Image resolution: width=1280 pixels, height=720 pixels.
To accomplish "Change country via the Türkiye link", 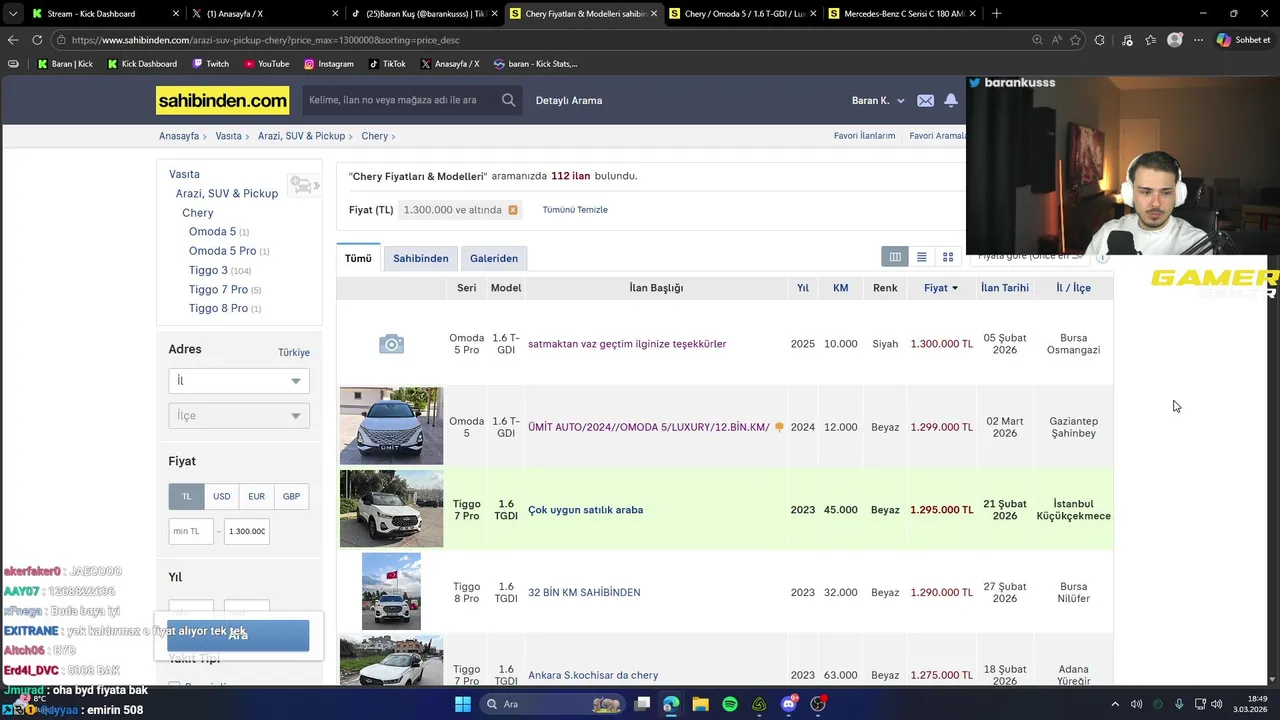I will point(294,353).
